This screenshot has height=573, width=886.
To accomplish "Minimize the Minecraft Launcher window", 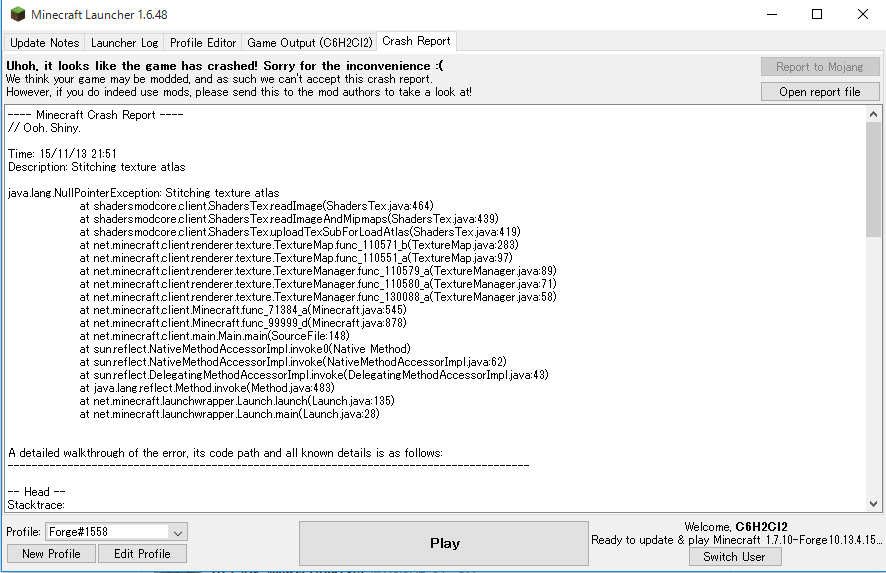I will (x=772, y=14).
